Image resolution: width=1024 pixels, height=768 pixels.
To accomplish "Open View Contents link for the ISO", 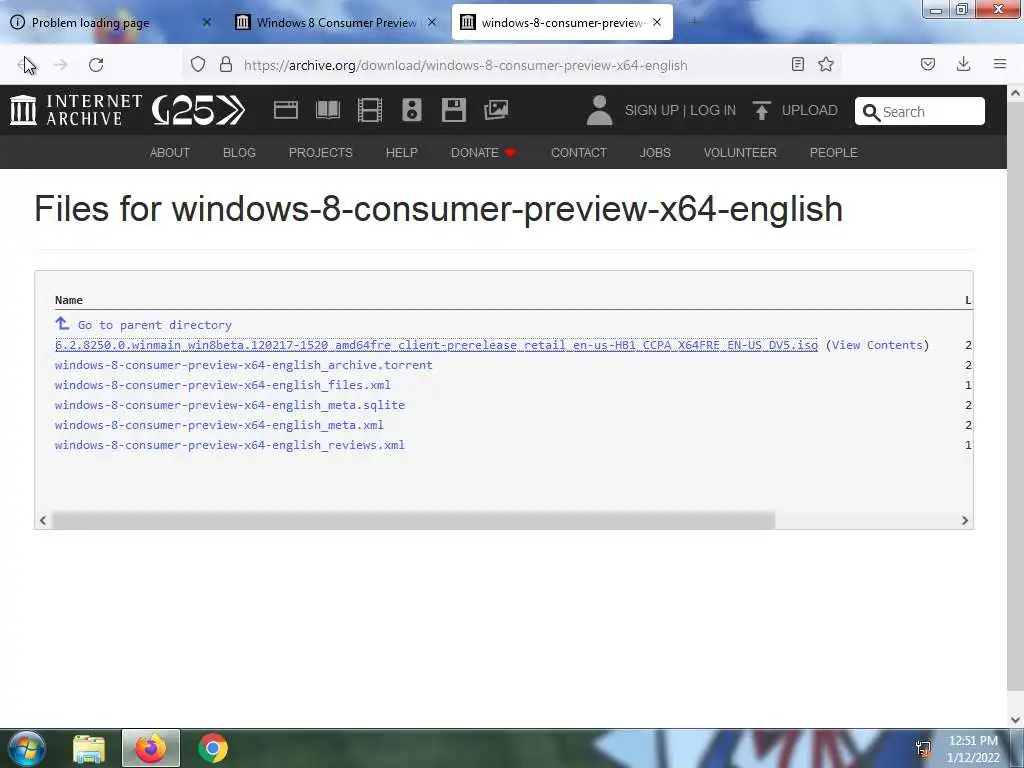I will tap(877, 345).
